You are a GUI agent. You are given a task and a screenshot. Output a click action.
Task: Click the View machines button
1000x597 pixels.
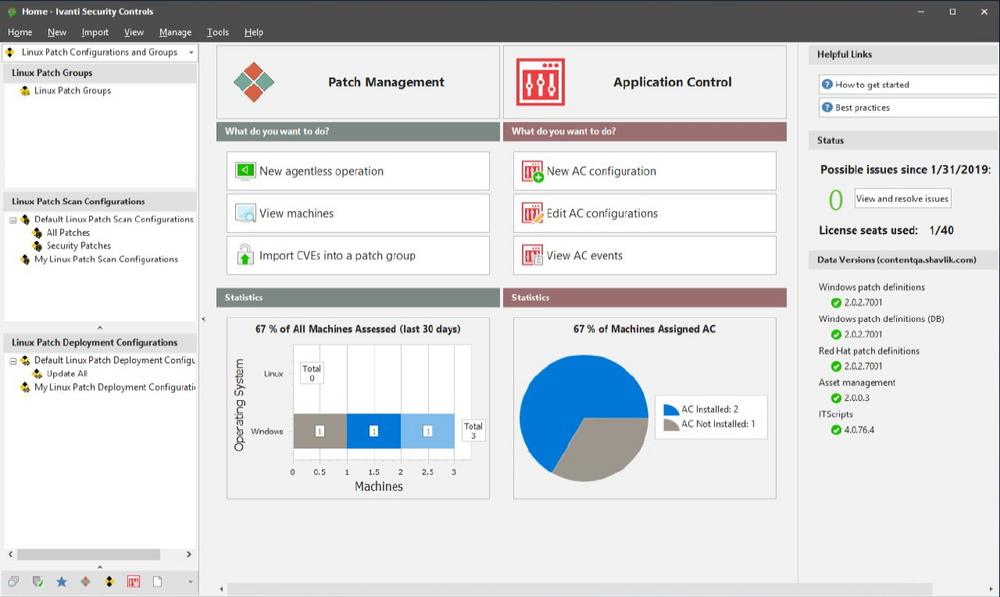pos(358,213)
